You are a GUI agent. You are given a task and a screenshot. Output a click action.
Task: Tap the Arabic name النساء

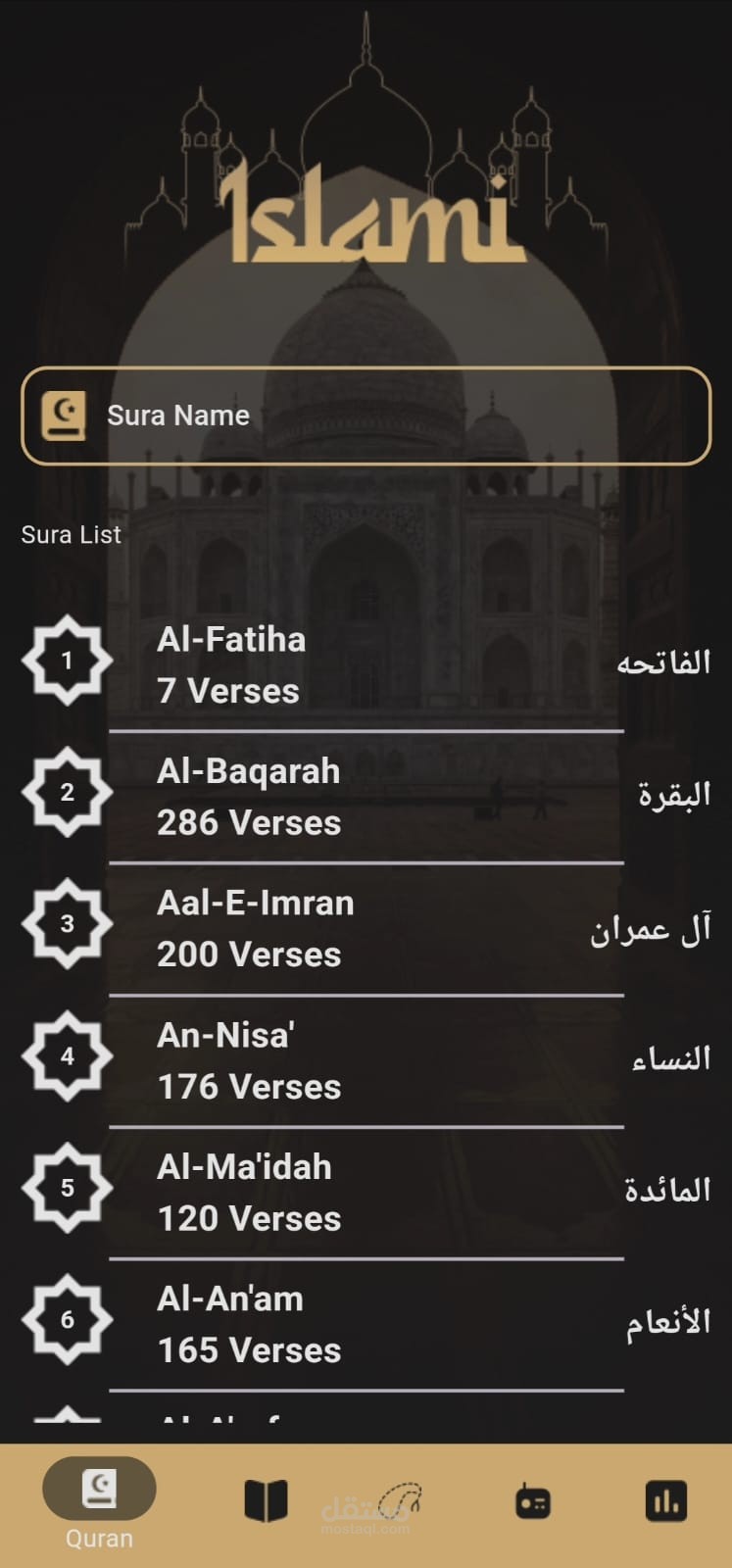(671, 1058)
